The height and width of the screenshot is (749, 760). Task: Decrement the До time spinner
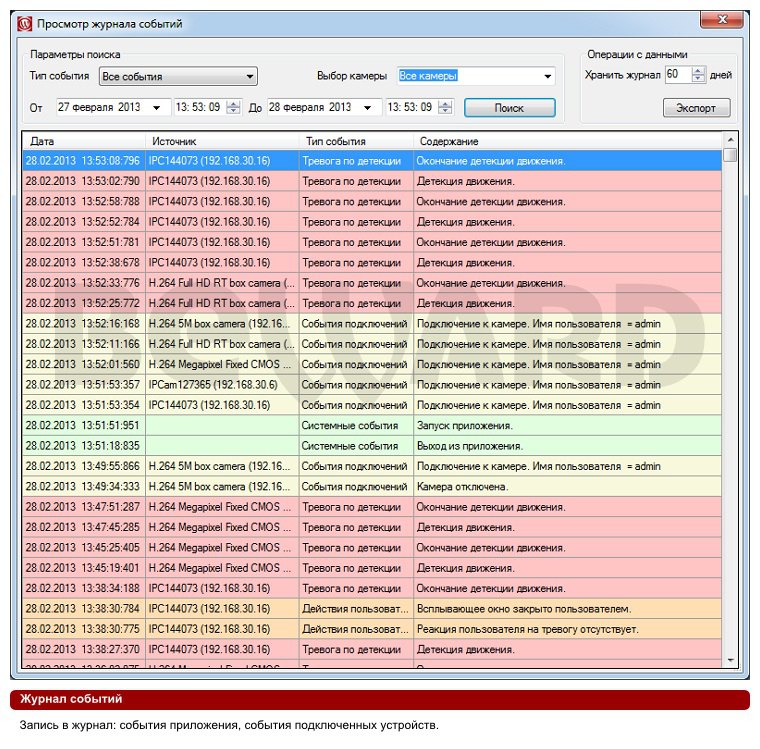coord(445,111)
